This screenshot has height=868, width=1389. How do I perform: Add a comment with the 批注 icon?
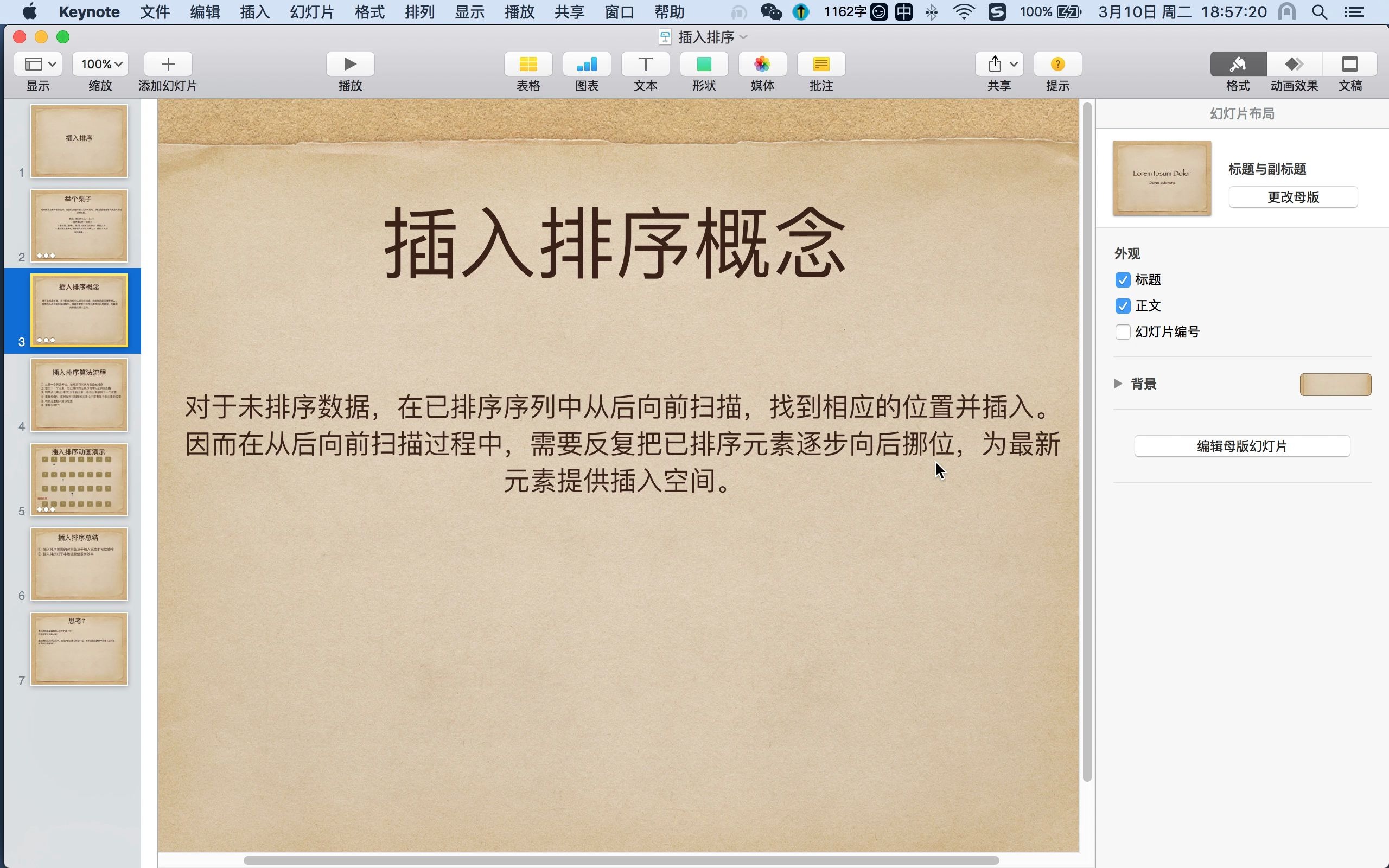pyautogui.click(x=820, y=65)
